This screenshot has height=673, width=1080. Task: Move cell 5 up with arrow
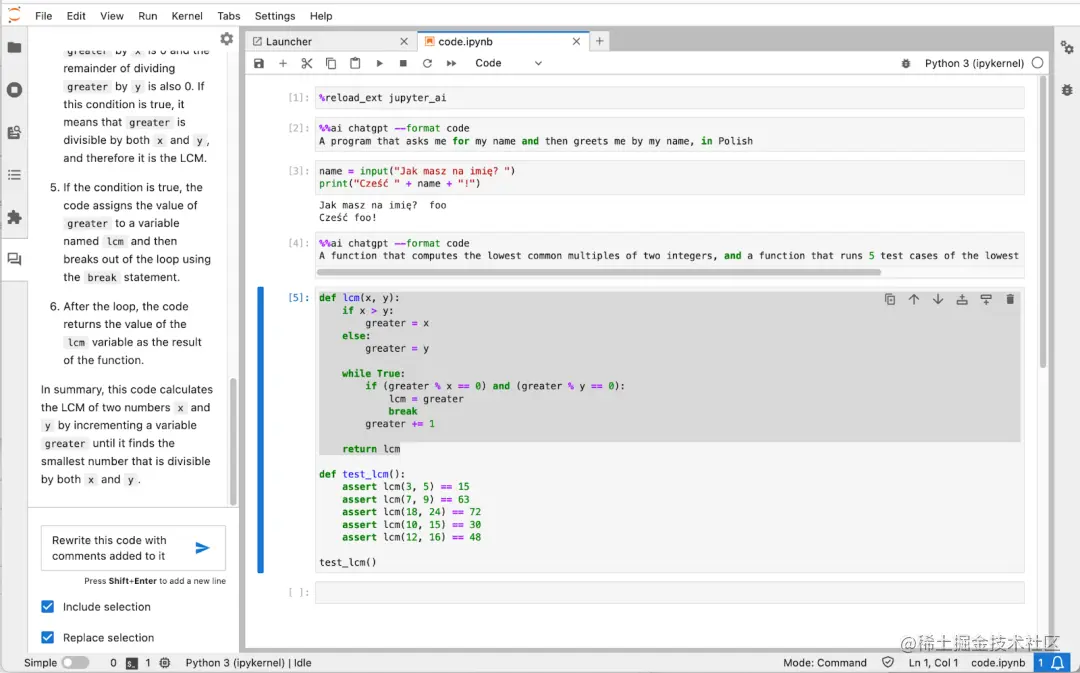pos(914,300)
